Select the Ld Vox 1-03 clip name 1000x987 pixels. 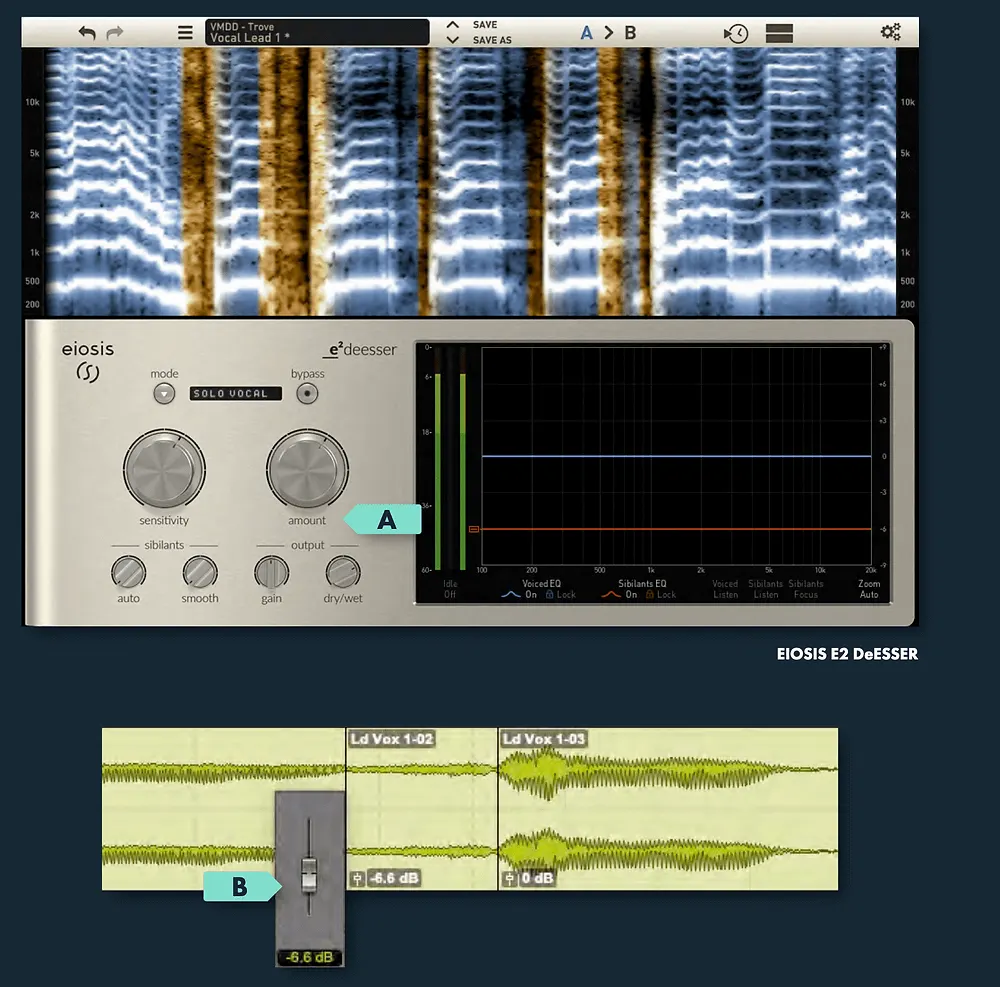click(543, 739)
